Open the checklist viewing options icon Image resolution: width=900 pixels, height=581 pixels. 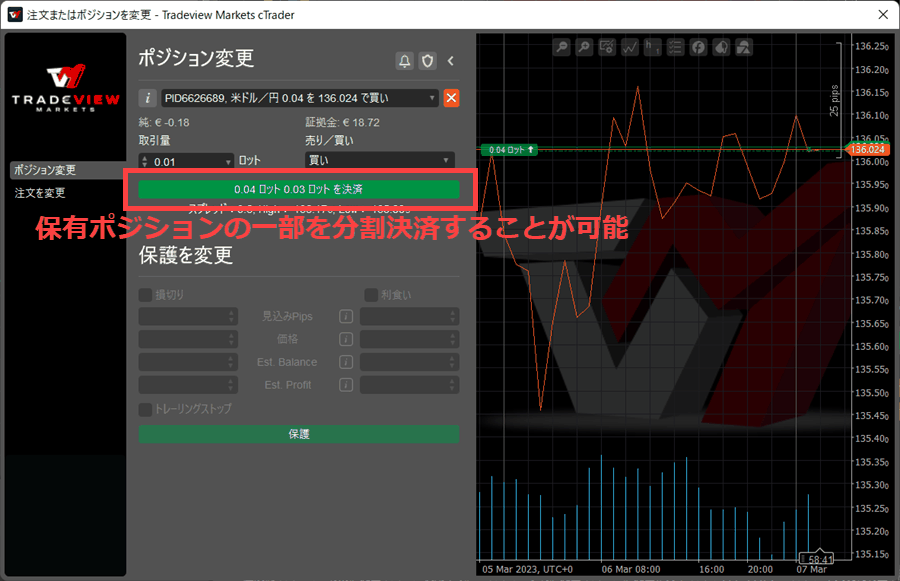point(676,46)
